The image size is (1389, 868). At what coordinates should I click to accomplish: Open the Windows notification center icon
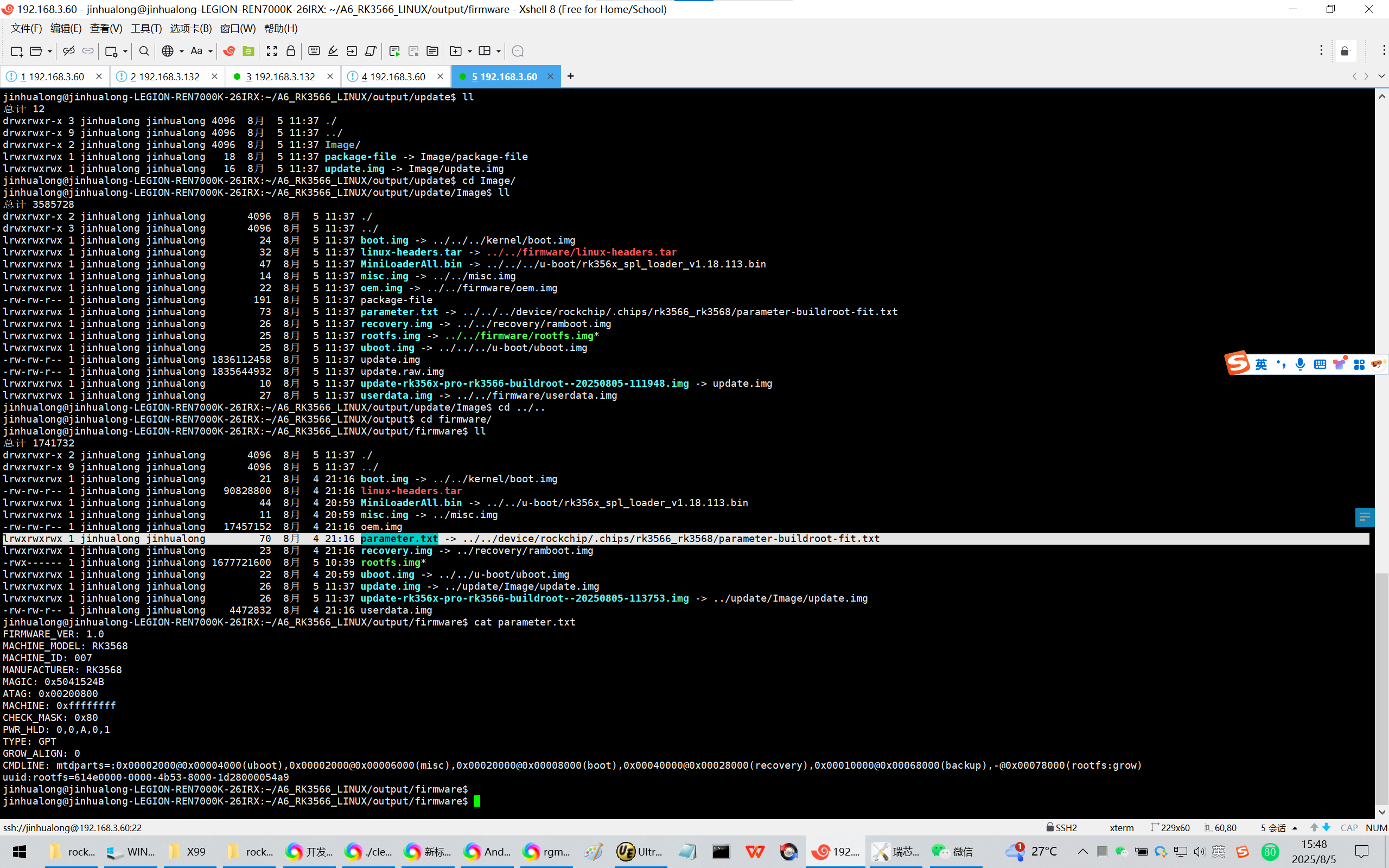pos(1362,851)
